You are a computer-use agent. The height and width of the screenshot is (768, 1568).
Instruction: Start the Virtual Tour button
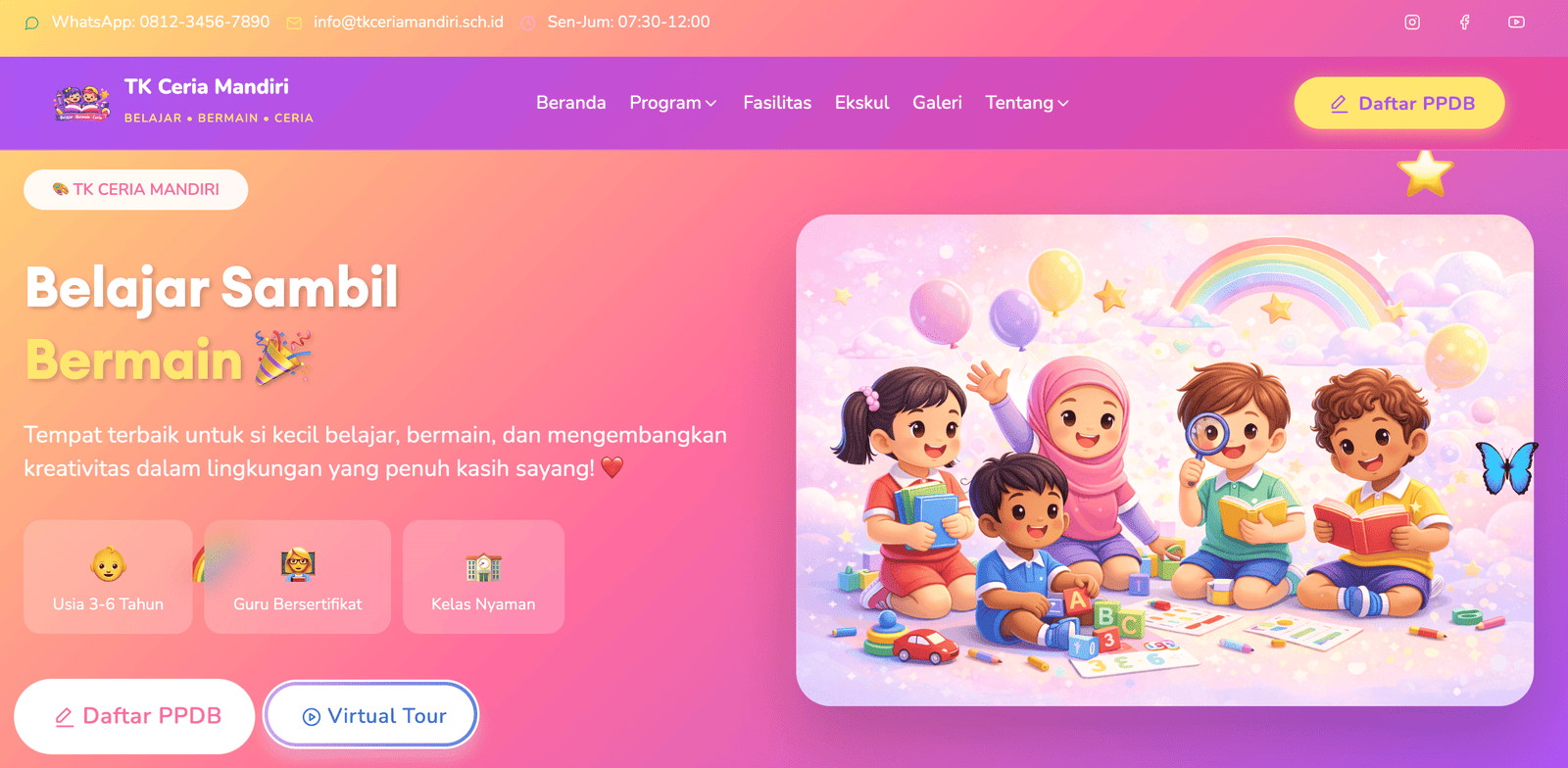[371, 716]
